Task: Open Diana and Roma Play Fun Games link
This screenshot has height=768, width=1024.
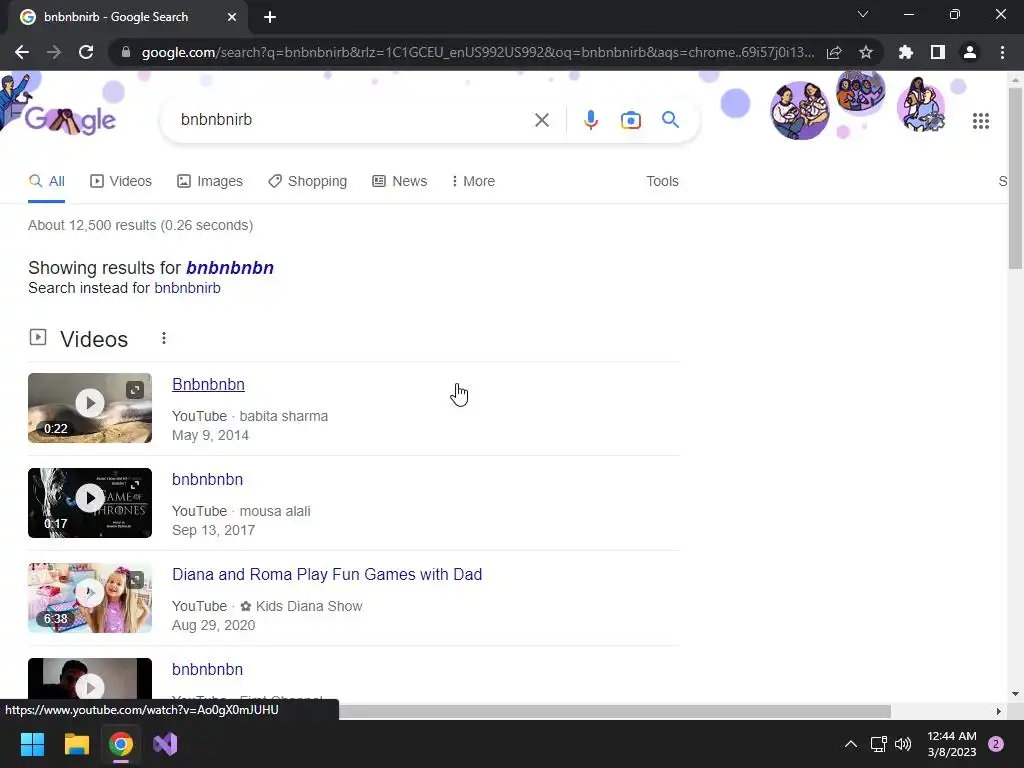Action: 327,574
